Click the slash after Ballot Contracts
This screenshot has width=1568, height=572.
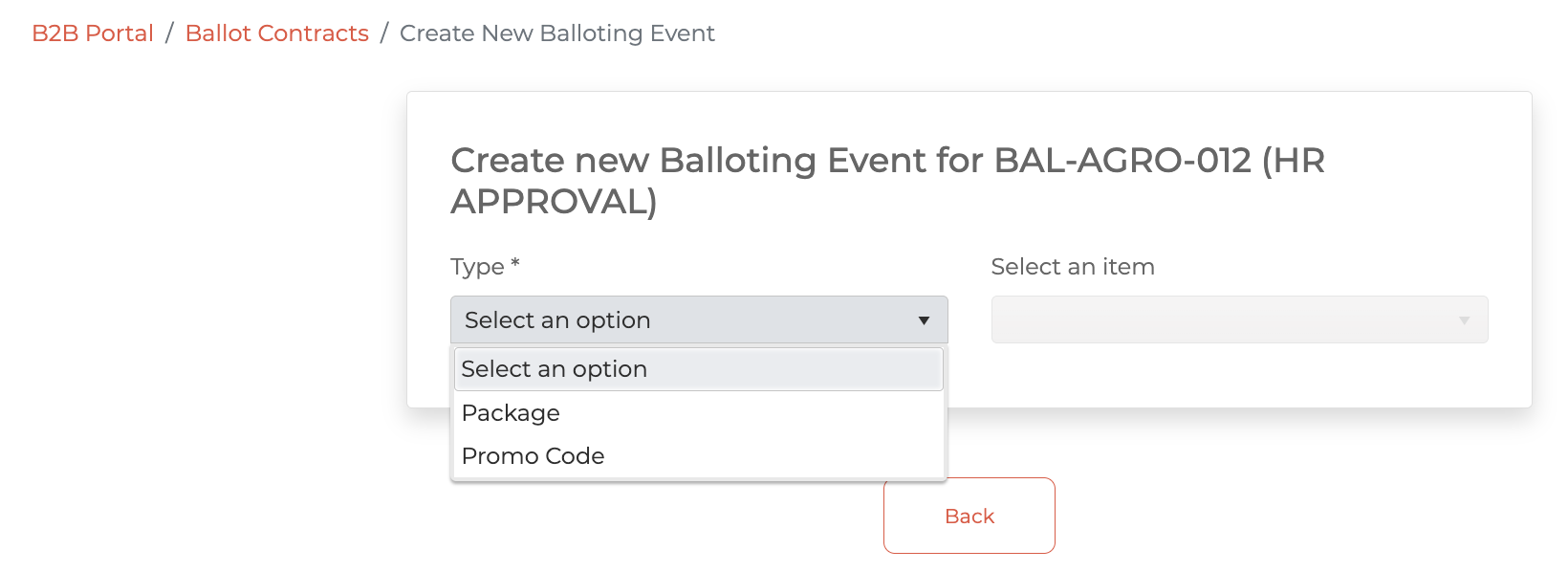click(384, 33)
